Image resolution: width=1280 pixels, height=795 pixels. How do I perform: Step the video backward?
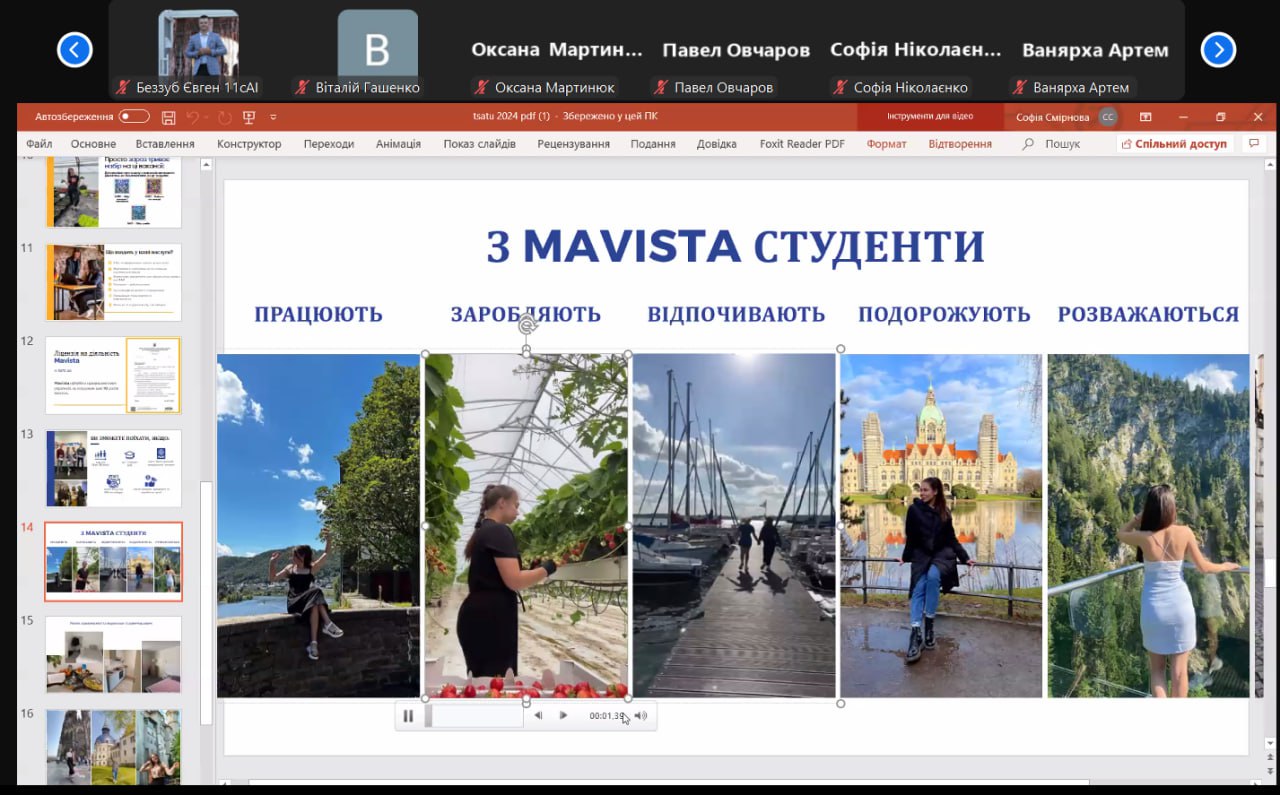538,716
